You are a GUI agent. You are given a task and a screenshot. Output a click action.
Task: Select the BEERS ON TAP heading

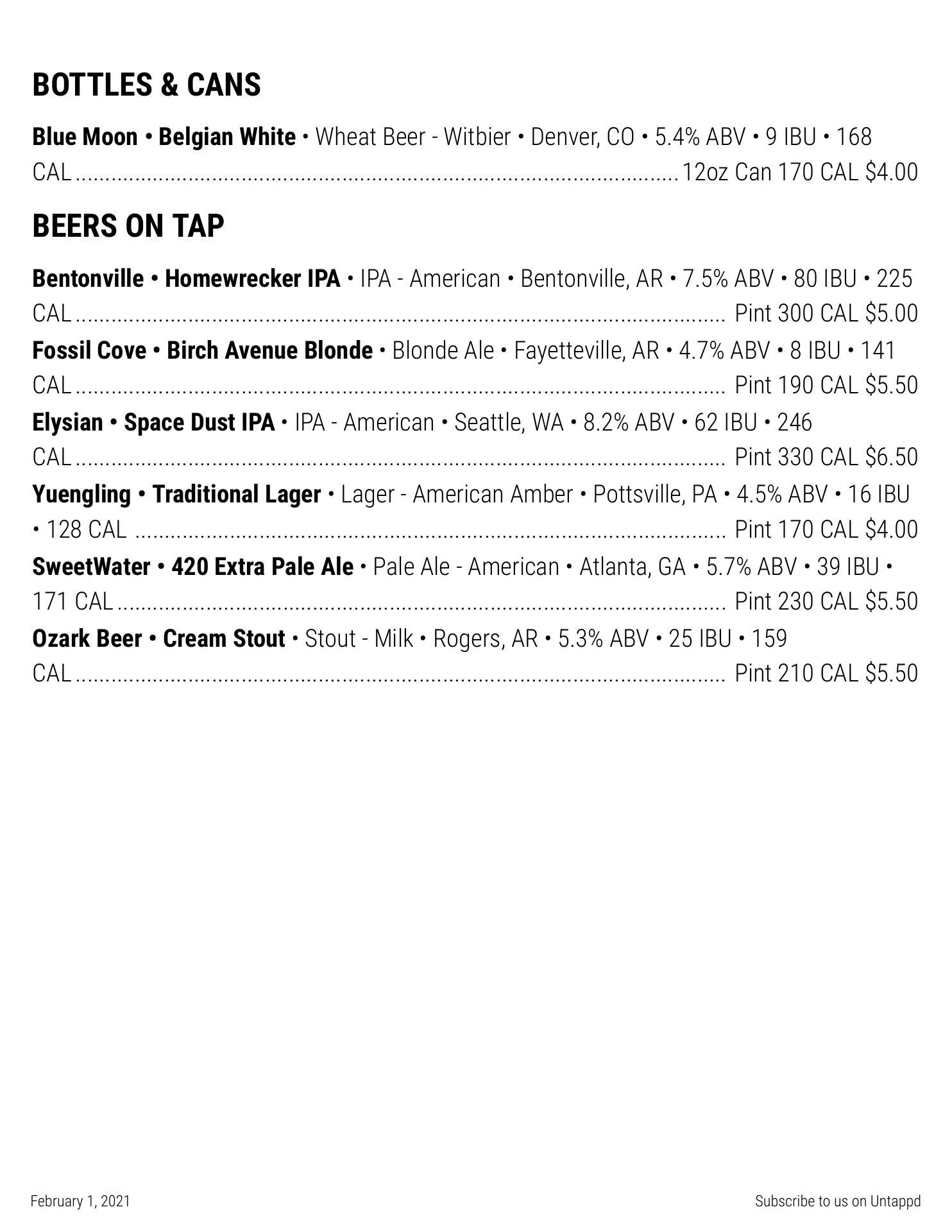pyautogui.click(x=128, y=227)
